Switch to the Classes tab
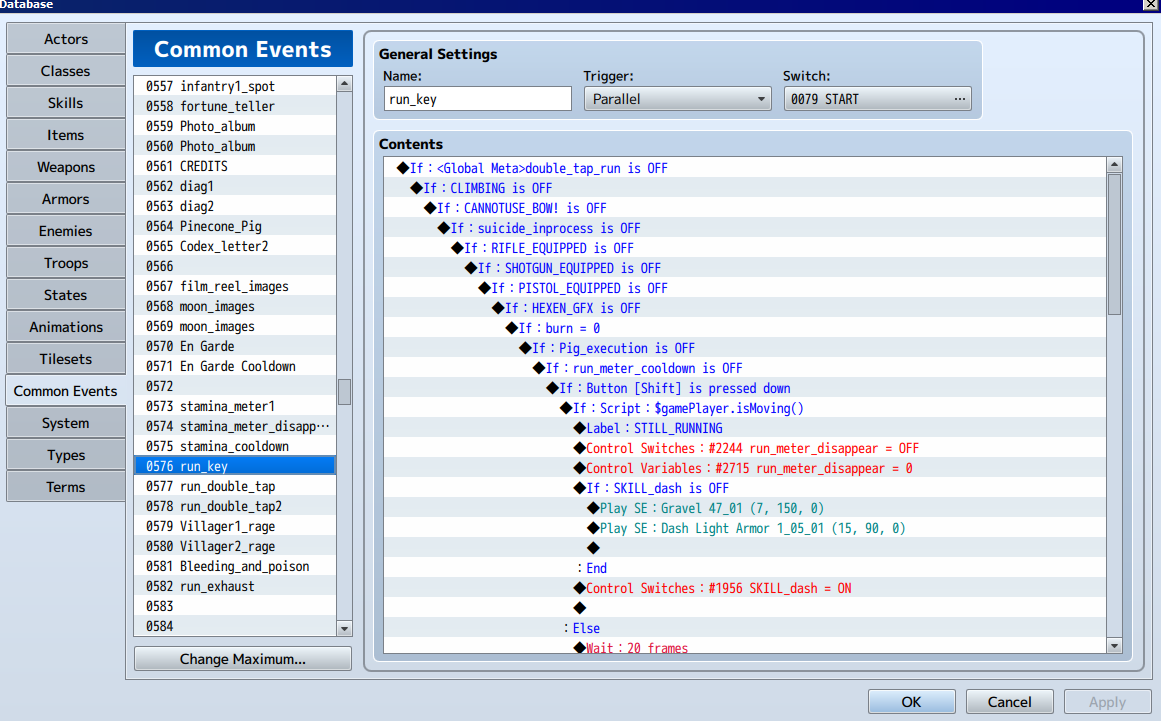 (x=66, y=71)
